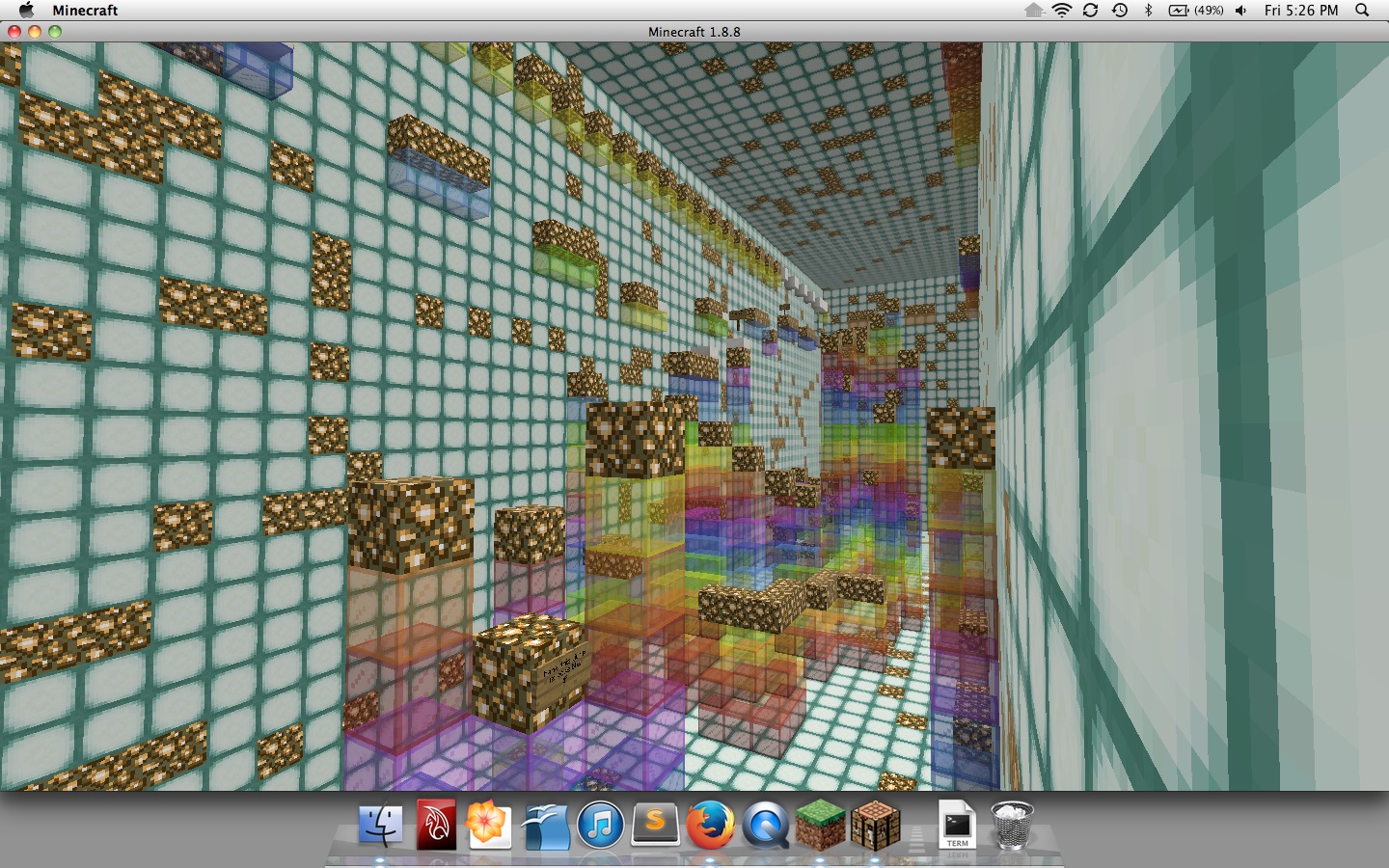The width and height of the screenshot is (1389, 868).
Task: Open the Time Machine menu
Action: tap(1120, 10)
